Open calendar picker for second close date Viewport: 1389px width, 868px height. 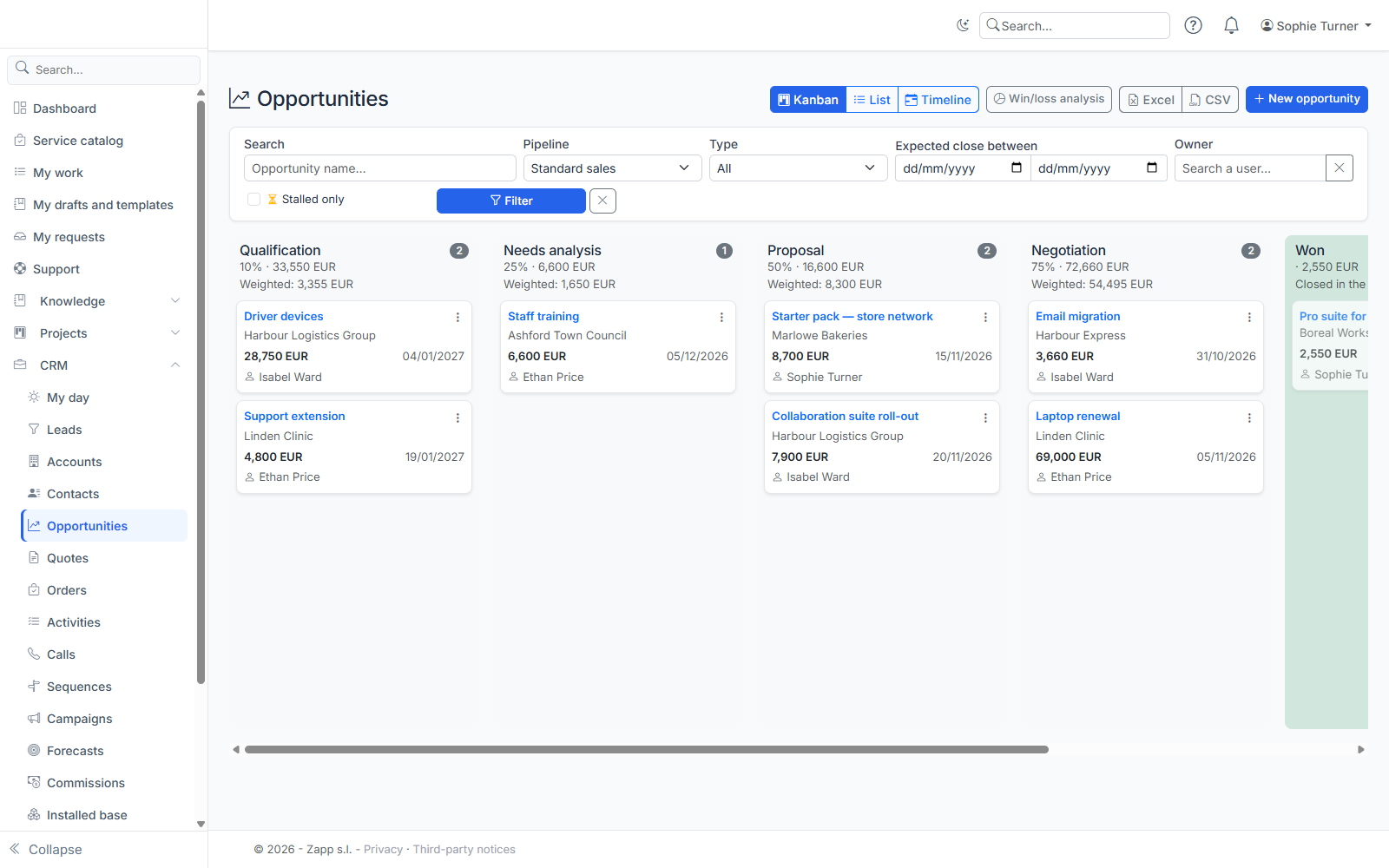(1152, 168)
